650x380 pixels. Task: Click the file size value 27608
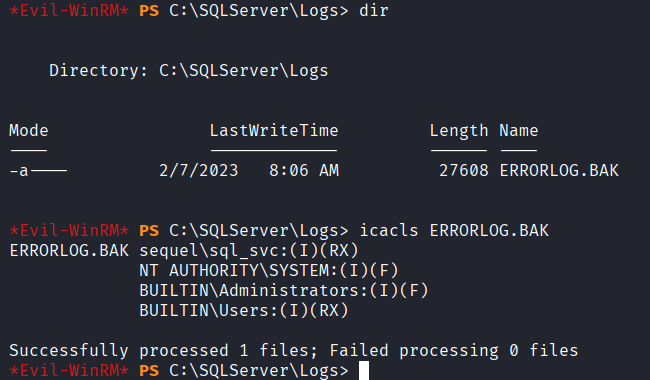click(x=464, y=170)
